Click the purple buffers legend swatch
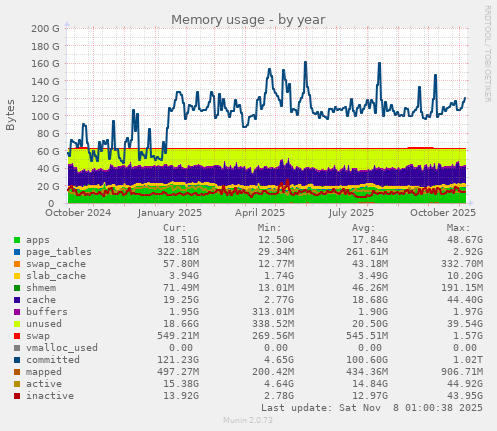This screenshot has height=431, width=497. (17, 312)
